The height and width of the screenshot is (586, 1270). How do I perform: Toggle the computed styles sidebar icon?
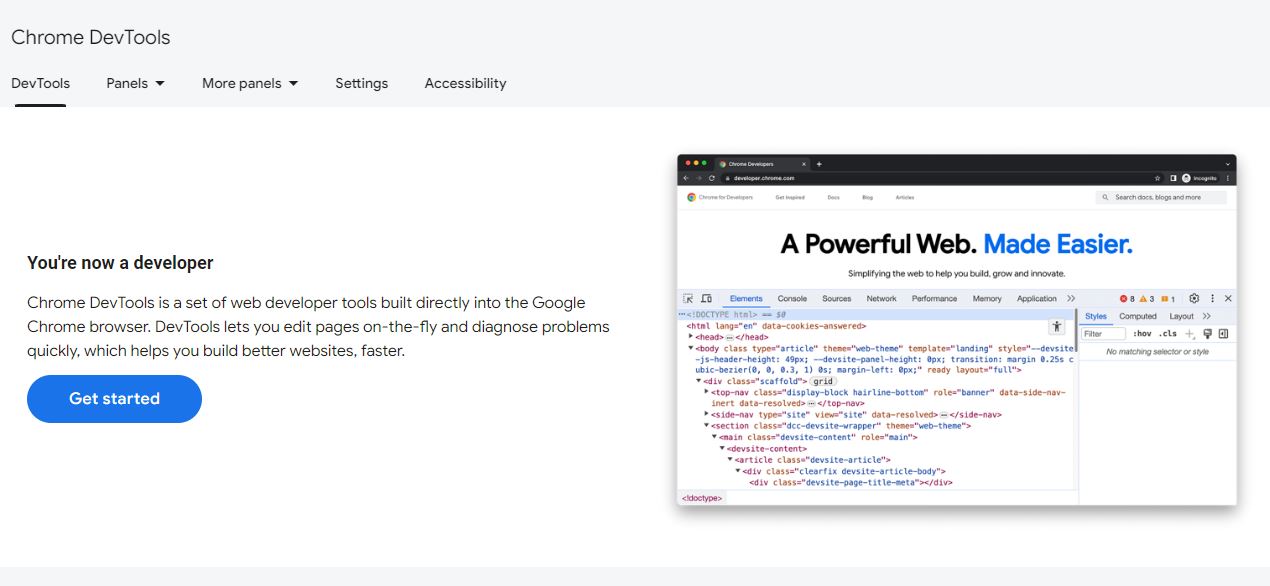(1223, 334)
